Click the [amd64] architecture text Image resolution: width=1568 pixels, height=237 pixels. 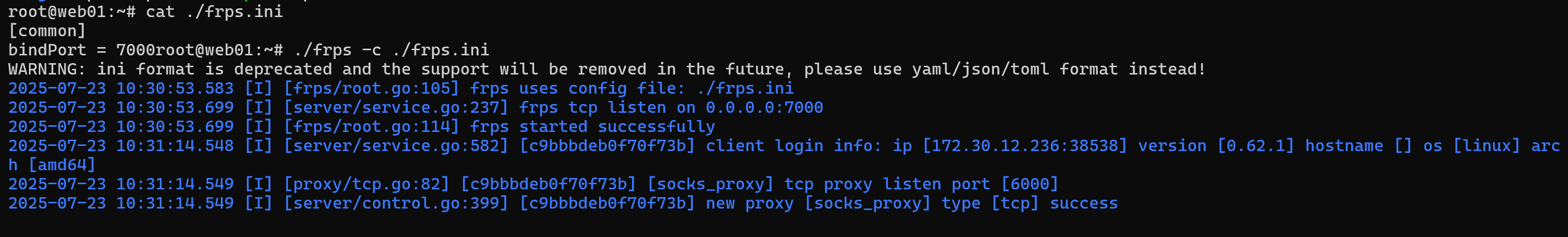pos(62,165)
